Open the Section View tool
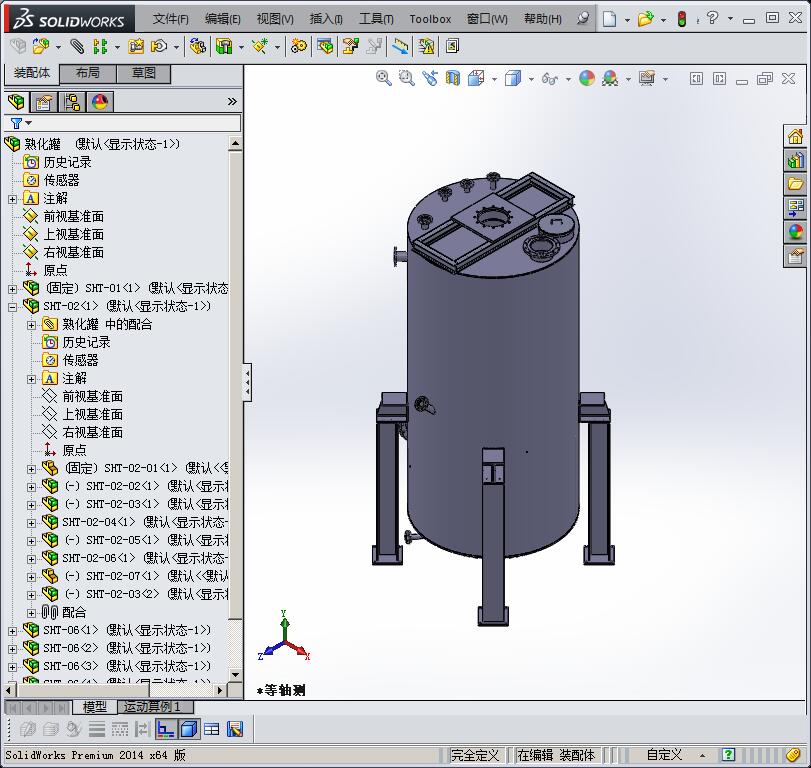The height and width of the screenshot is (768, 811). pos(454,78)
